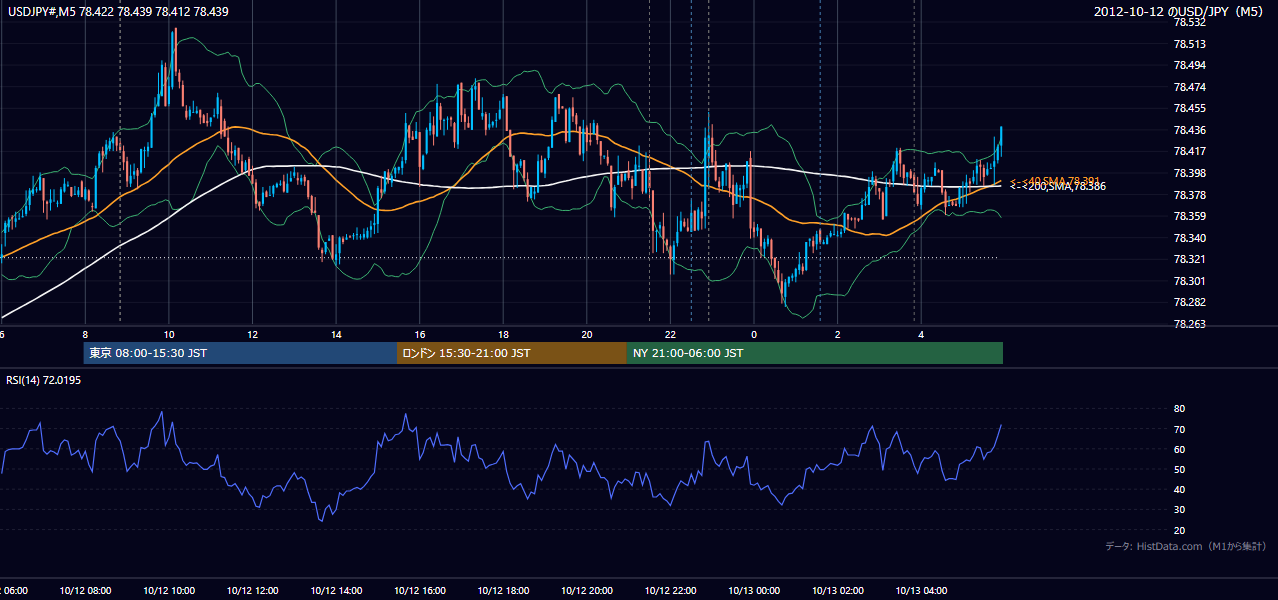Click hour marker 14 under price chart
Viewport: 1278px width, 600px height.
(336, 335)
